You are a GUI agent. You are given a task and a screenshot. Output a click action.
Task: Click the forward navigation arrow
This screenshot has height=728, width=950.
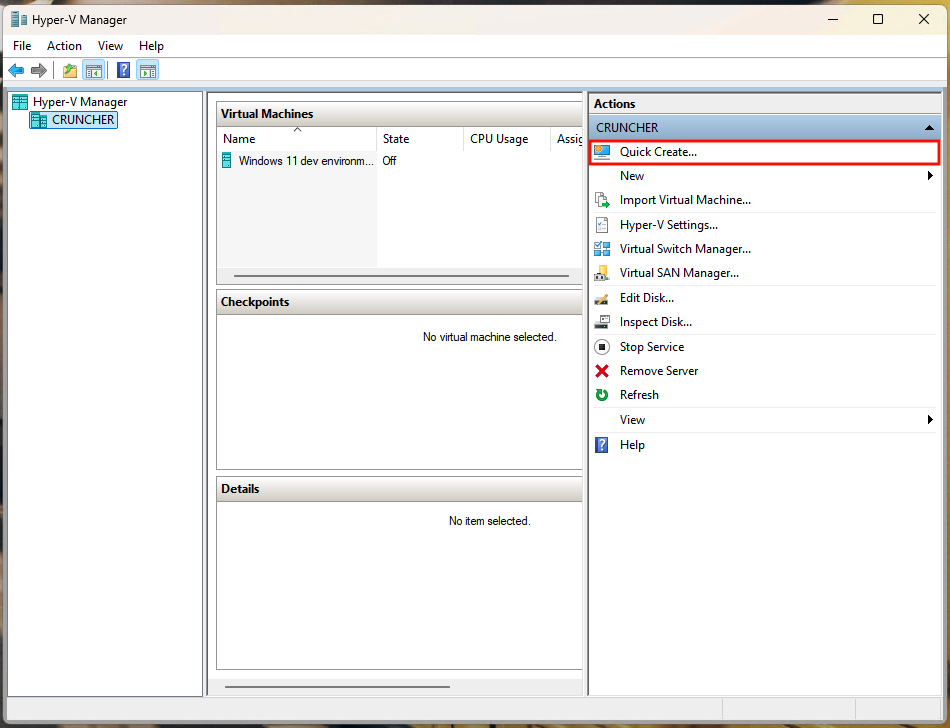tap(38, 70)
